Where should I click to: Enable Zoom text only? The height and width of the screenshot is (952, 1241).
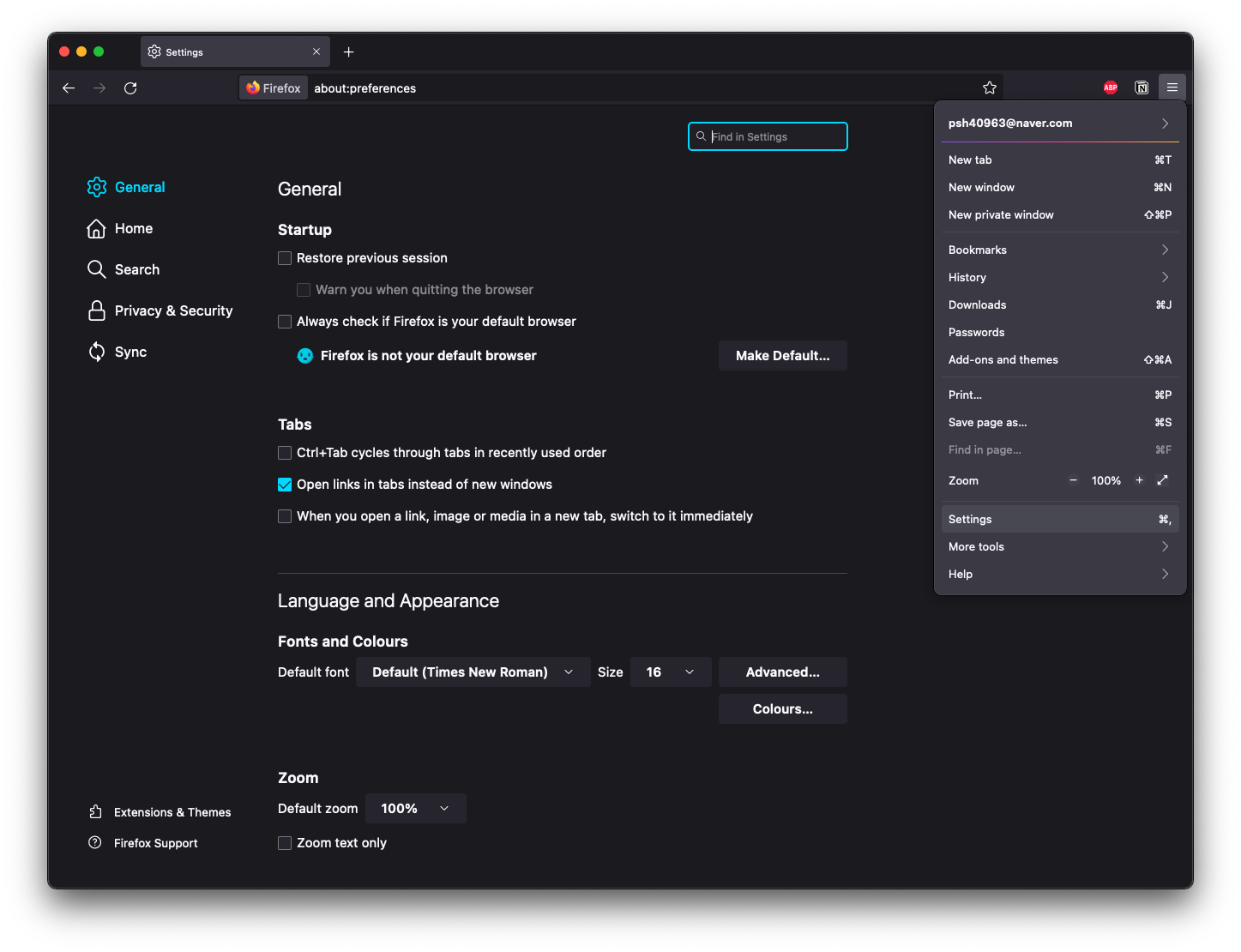285,843
